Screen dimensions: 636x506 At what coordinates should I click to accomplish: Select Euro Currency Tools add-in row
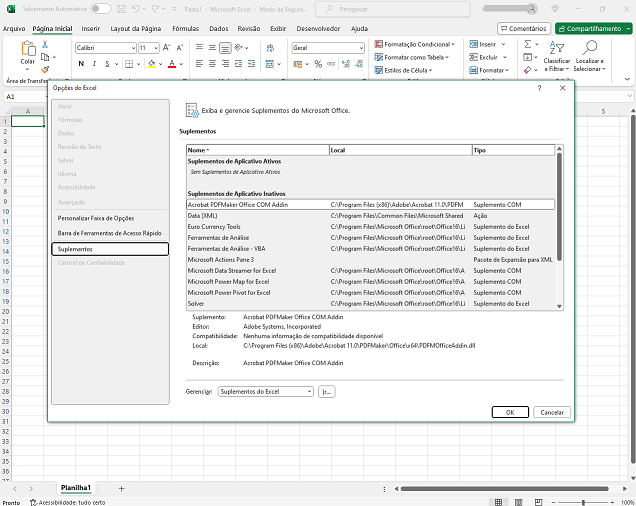(x=370, y=227)
